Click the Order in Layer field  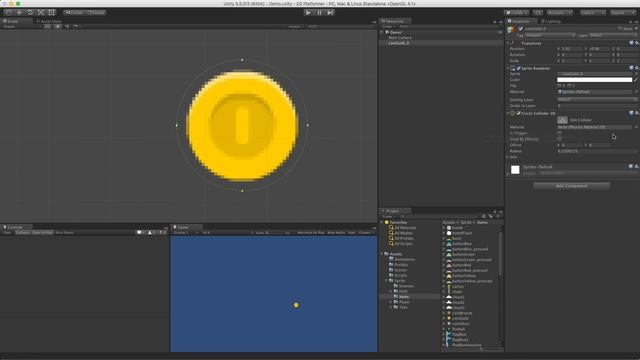[597, 106]
